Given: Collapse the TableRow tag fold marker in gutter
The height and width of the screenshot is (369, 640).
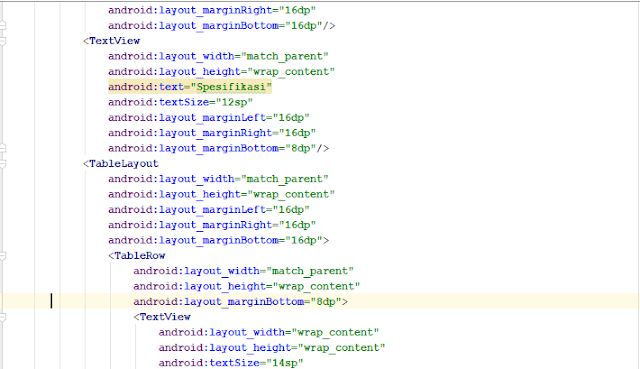Looking at the screenshot, I should pos(2,256).
